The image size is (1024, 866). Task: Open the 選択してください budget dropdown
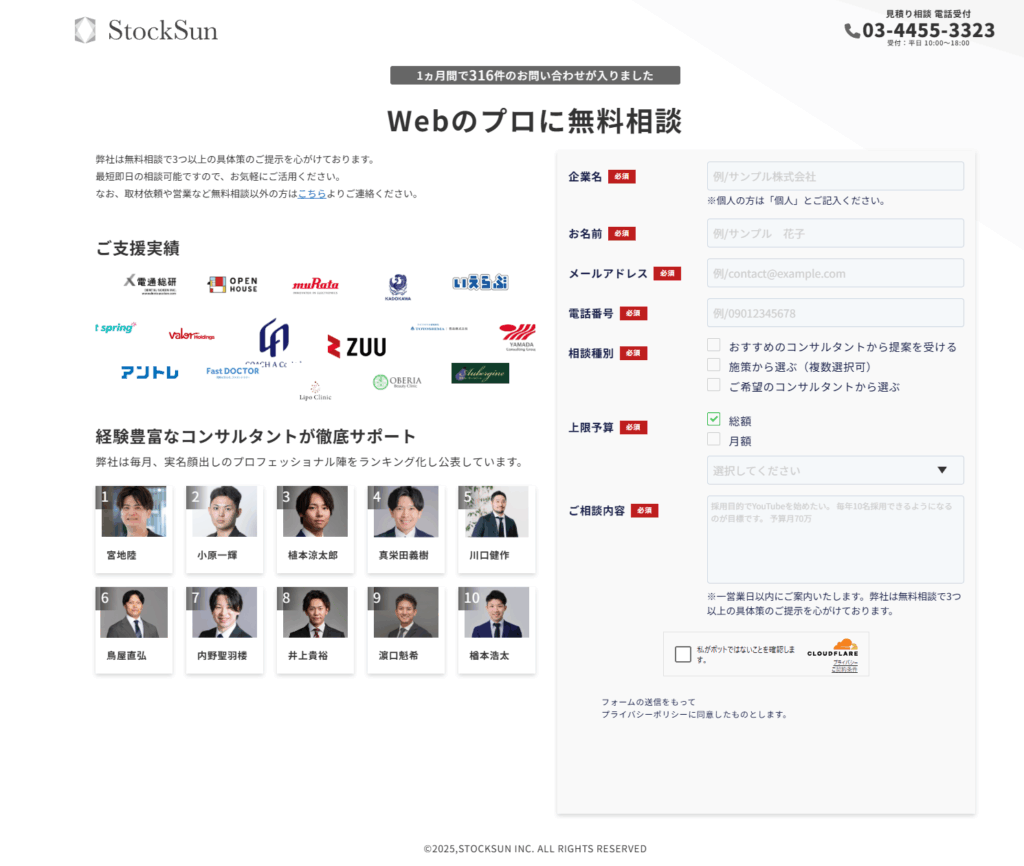835,470
